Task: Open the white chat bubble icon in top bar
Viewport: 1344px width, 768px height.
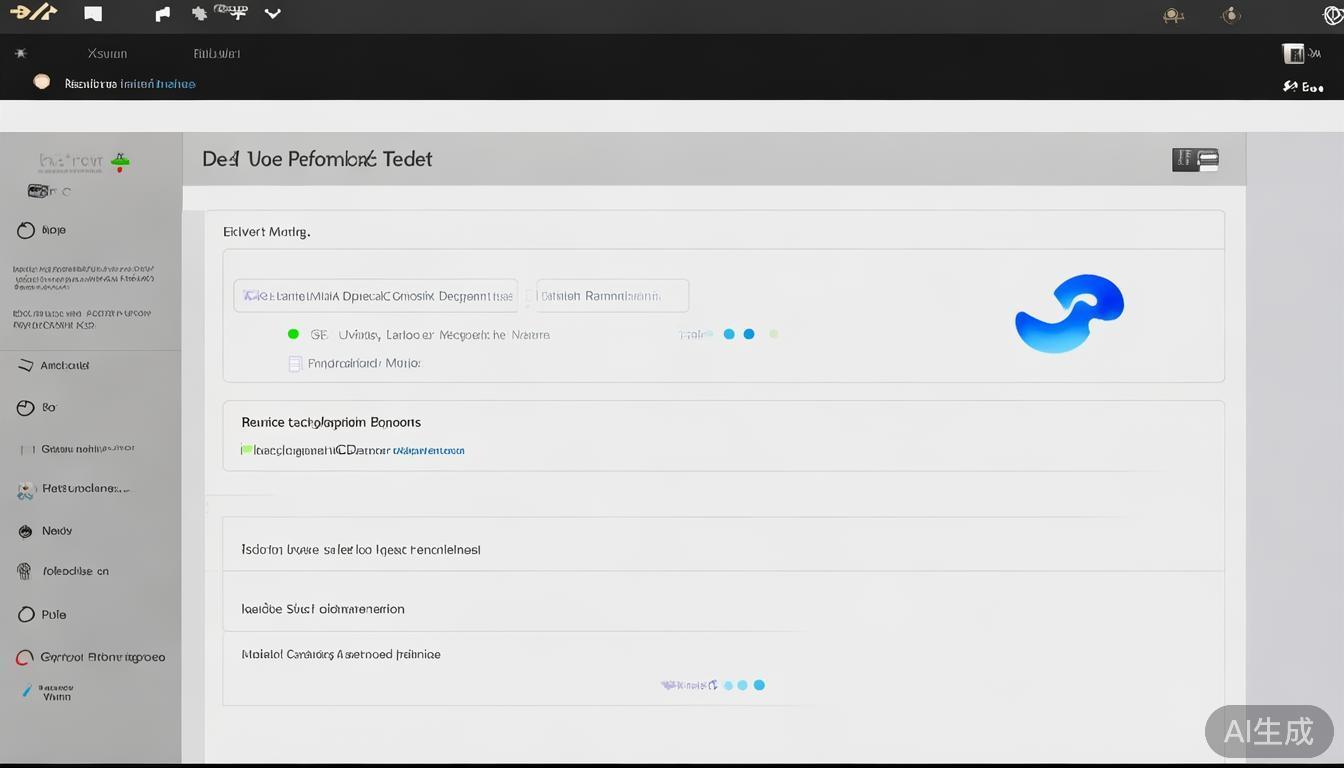Action: click(93, 14)
